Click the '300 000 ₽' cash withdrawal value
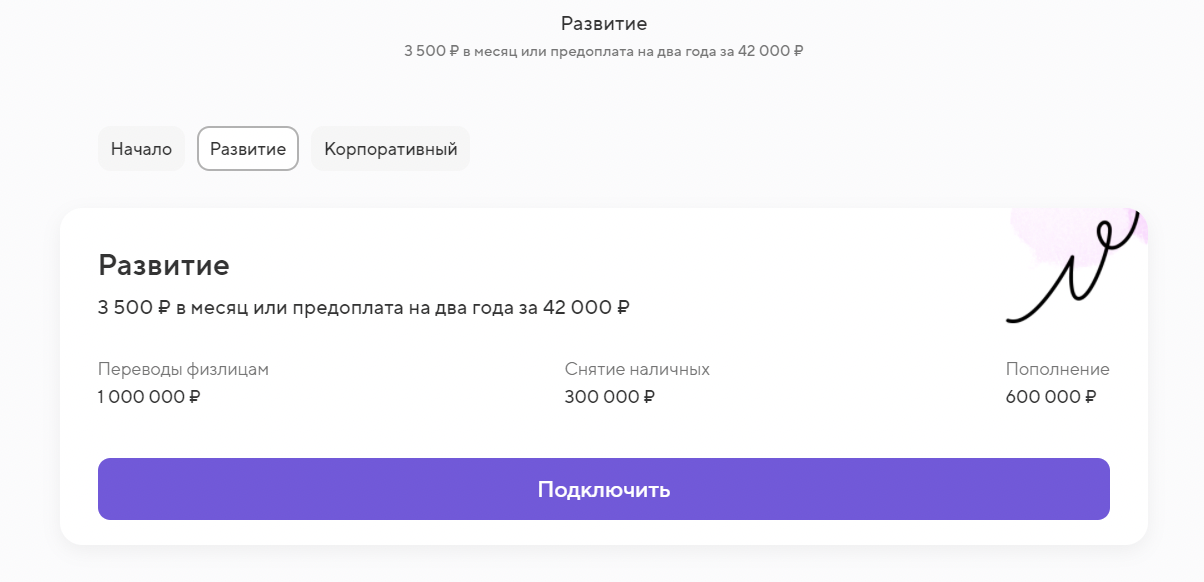Image resolution: width=1204 pixels, height=582 pixels. coord(609,396)
